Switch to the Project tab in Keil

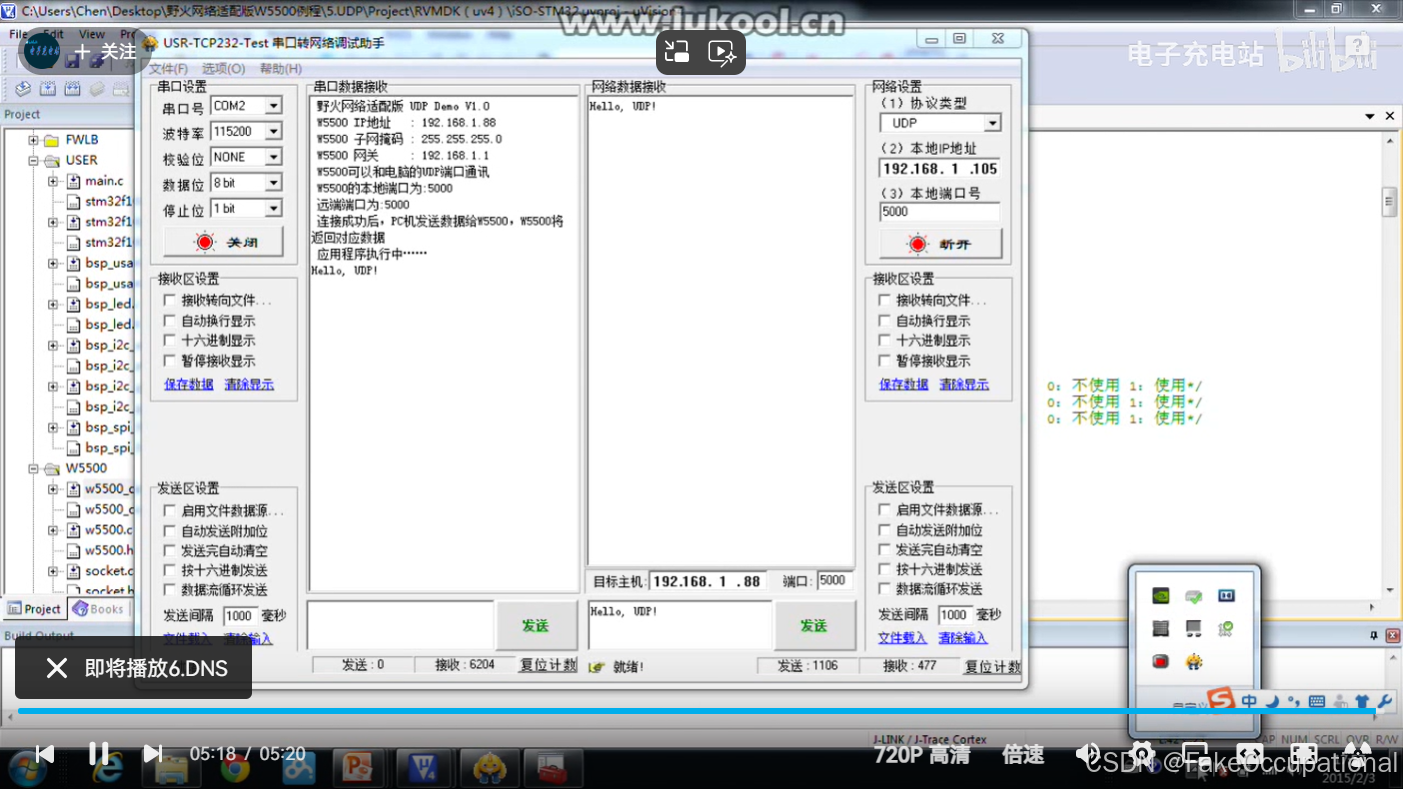[x=35, y=609]
